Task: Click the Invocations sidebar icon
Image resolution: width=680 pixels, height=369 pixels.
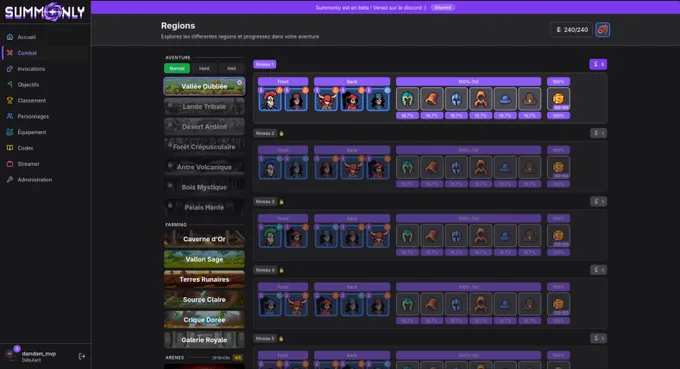Action: tap(10, 69)
